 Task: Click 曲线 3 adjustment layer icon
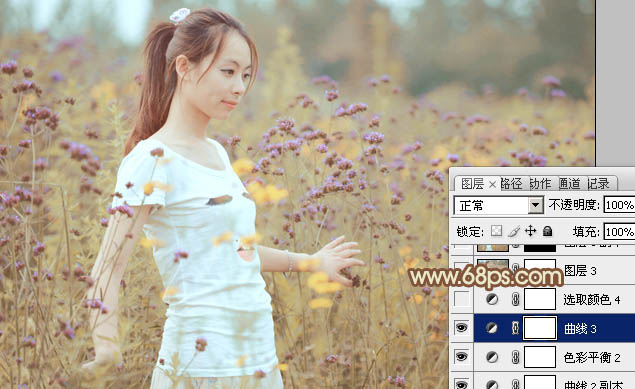coord(492,328)
